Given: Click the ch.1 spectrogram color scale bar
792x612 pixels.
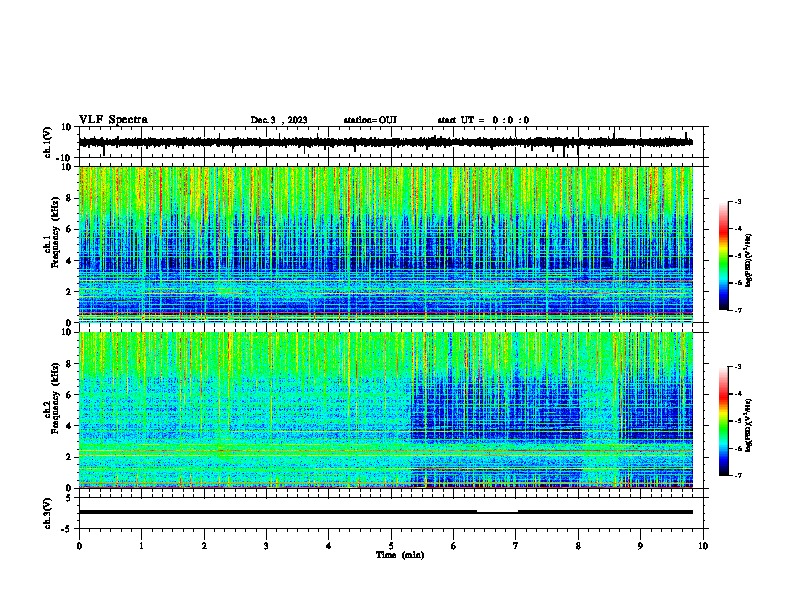Looking at the screenshot, I should 724,256.
